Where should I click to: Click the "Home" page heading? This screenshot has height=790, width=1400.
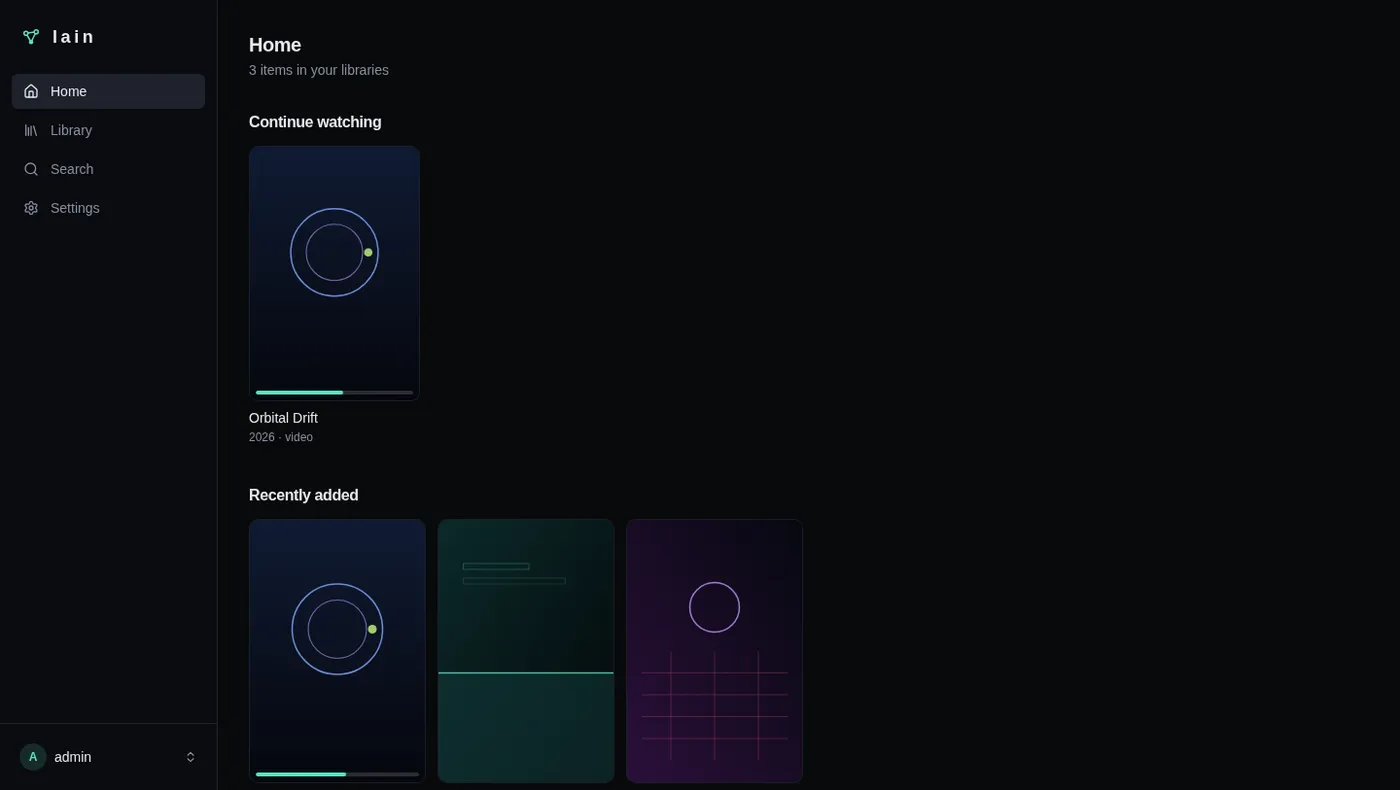click(275, 45)
